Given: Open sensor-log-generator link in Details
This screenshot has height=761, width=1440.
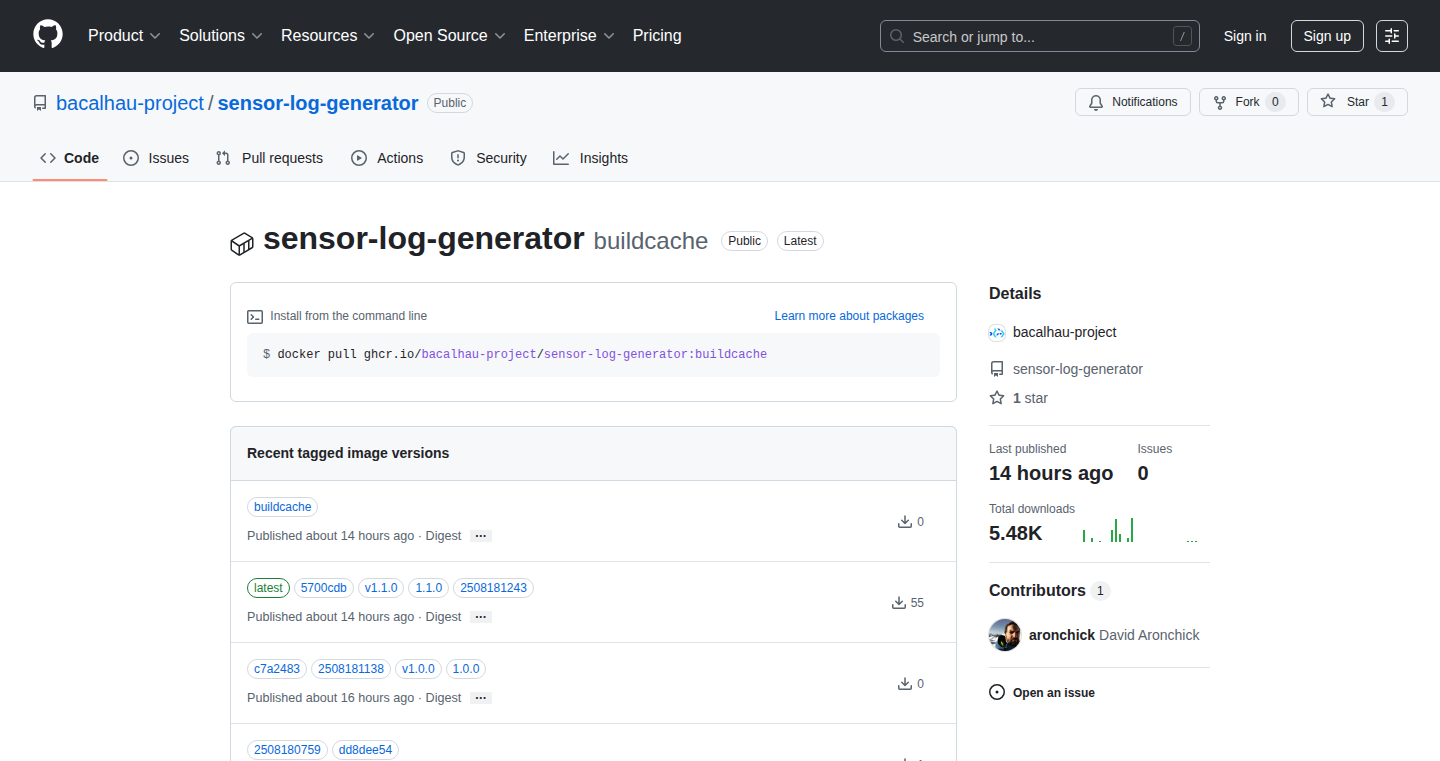Looking at the screenshot, I should tap(1078, 369).
